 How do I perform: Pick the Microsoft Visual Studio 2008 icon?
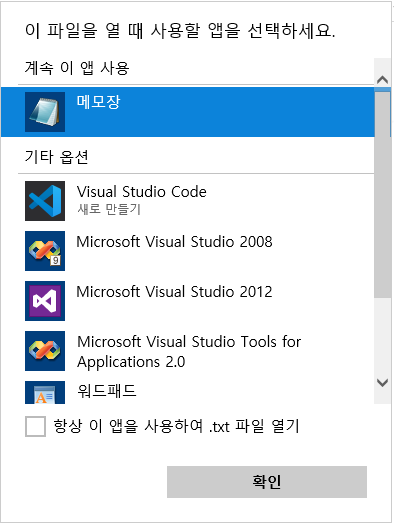coord(45,251)
